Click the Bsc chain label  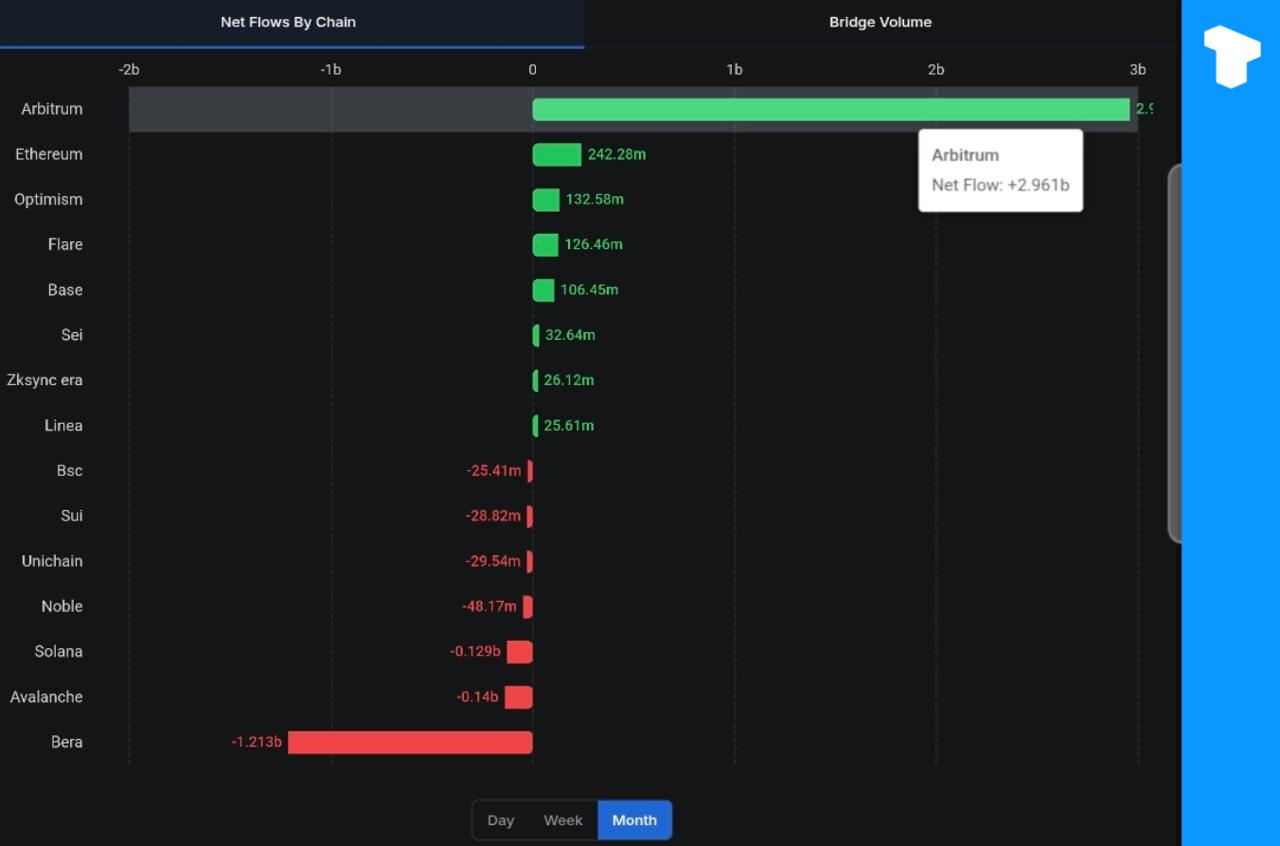(x=70, y=470)
